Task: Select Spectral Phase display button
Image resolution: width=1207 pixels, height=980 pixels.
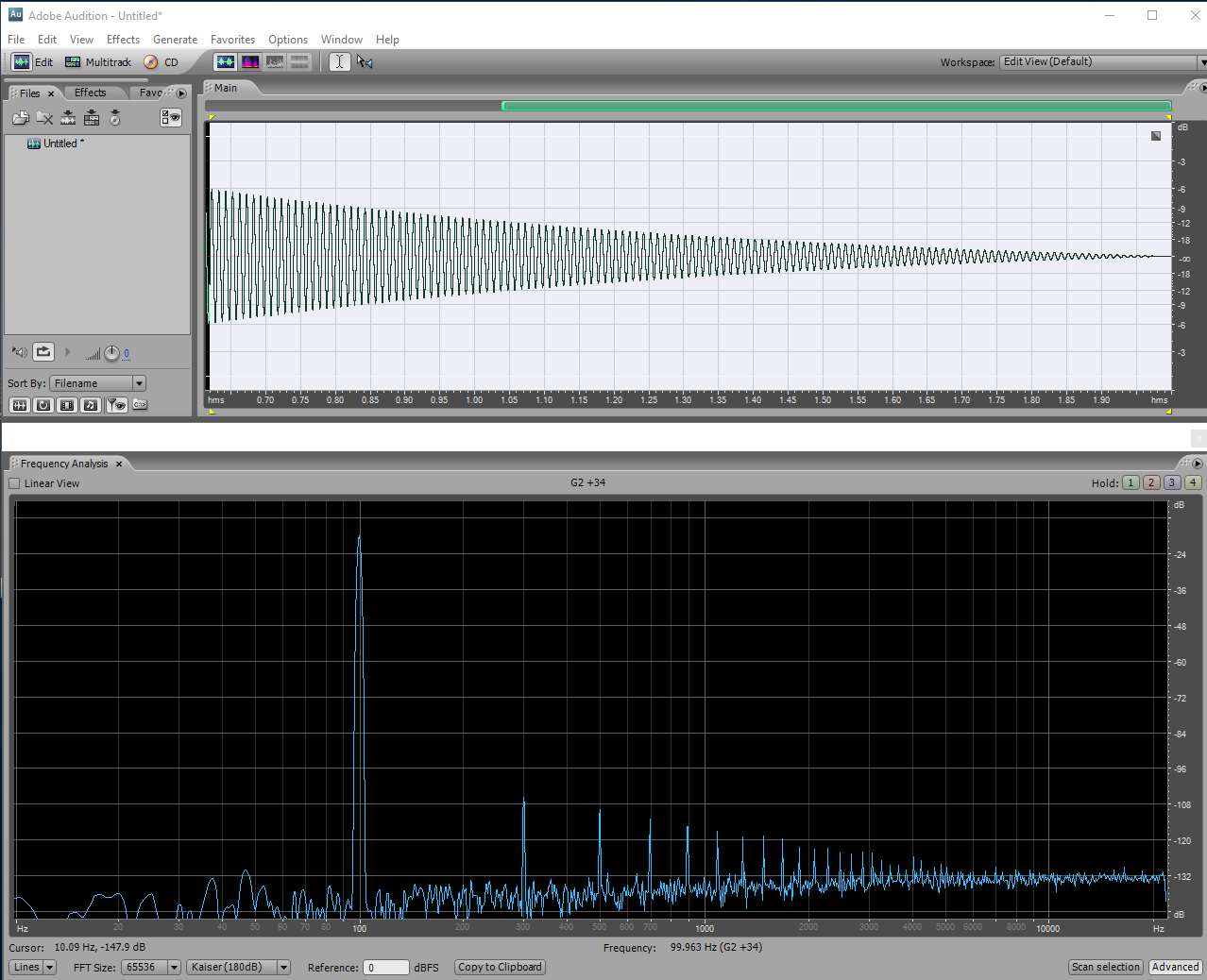Action: [x=299, y=62]
